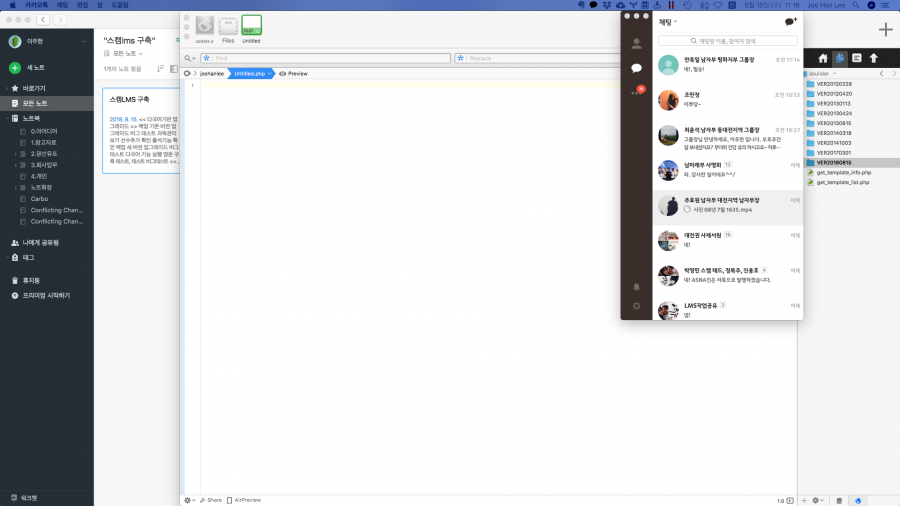
Task: Click green new note plus icon
Action: tap(15, 68)
